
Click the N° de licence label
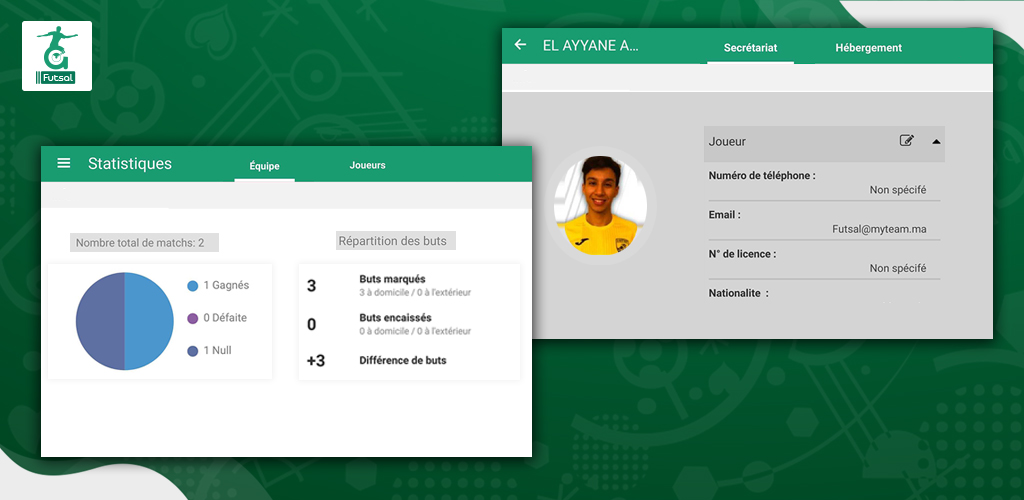(743, 254)
